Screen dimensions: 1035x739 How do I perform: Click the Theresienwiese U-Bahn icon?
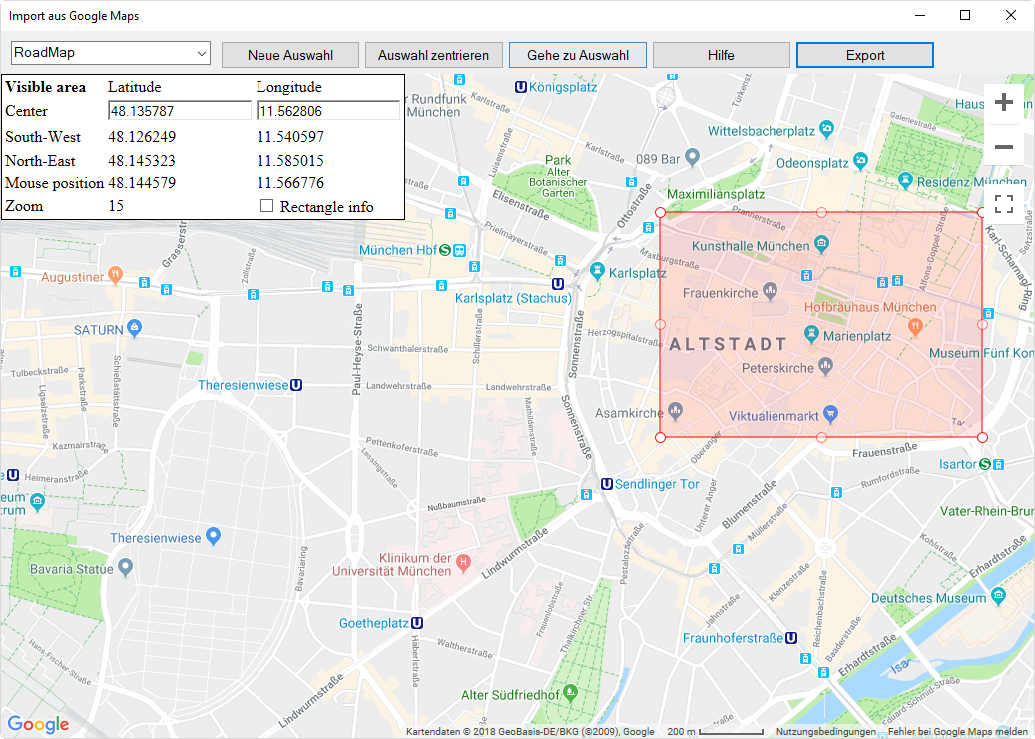296,385
